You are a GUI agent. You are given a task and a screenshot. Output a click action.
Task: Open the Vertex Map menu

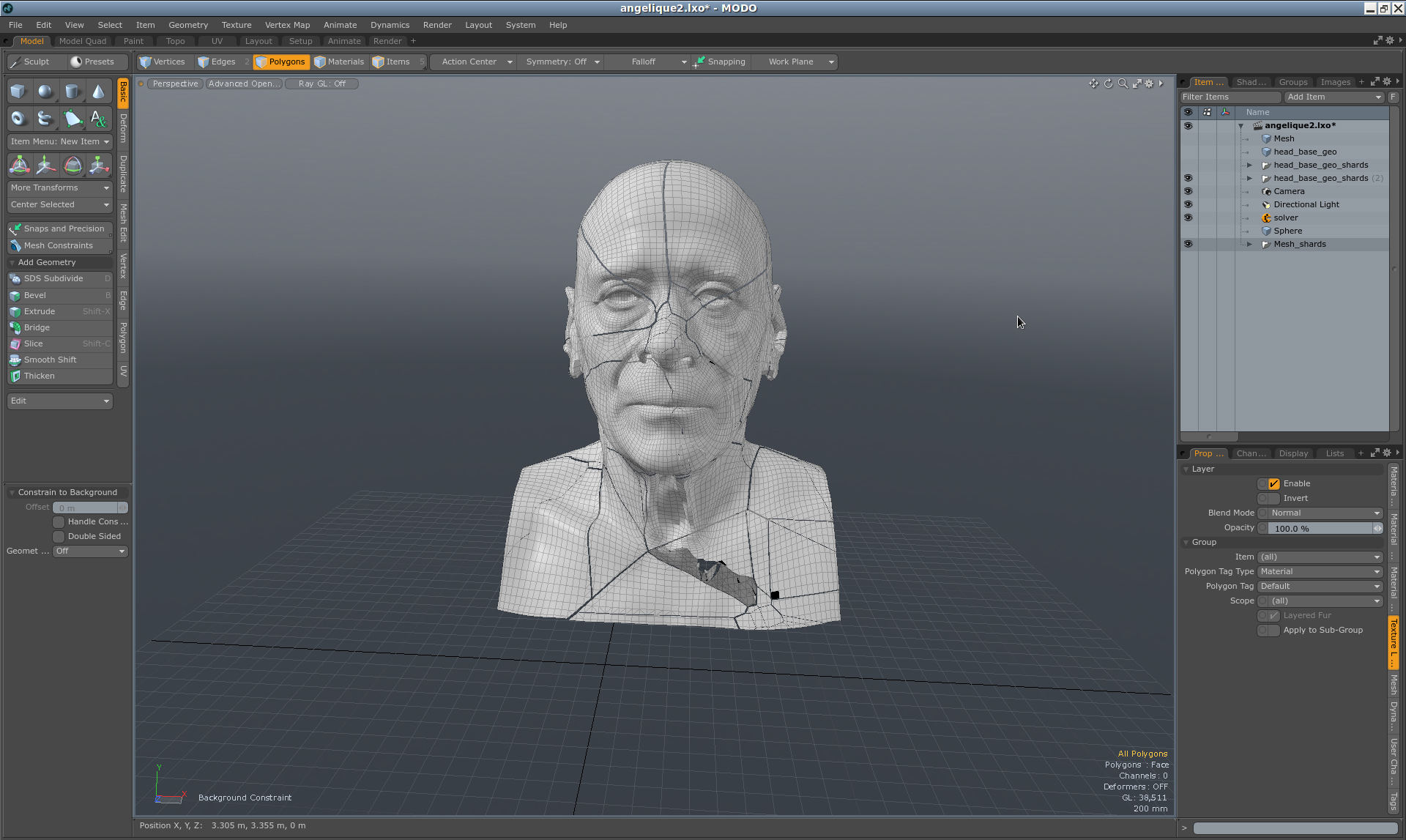(x=287, y=25)
